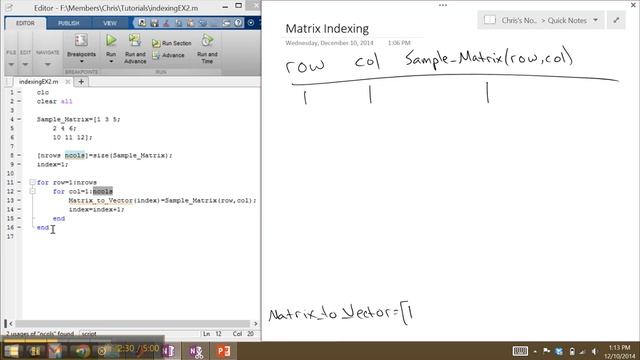The height and width of the screenshot is (360, 640).
Task: Click 'index=index+1;' on line 14
Action: (96, 209)
